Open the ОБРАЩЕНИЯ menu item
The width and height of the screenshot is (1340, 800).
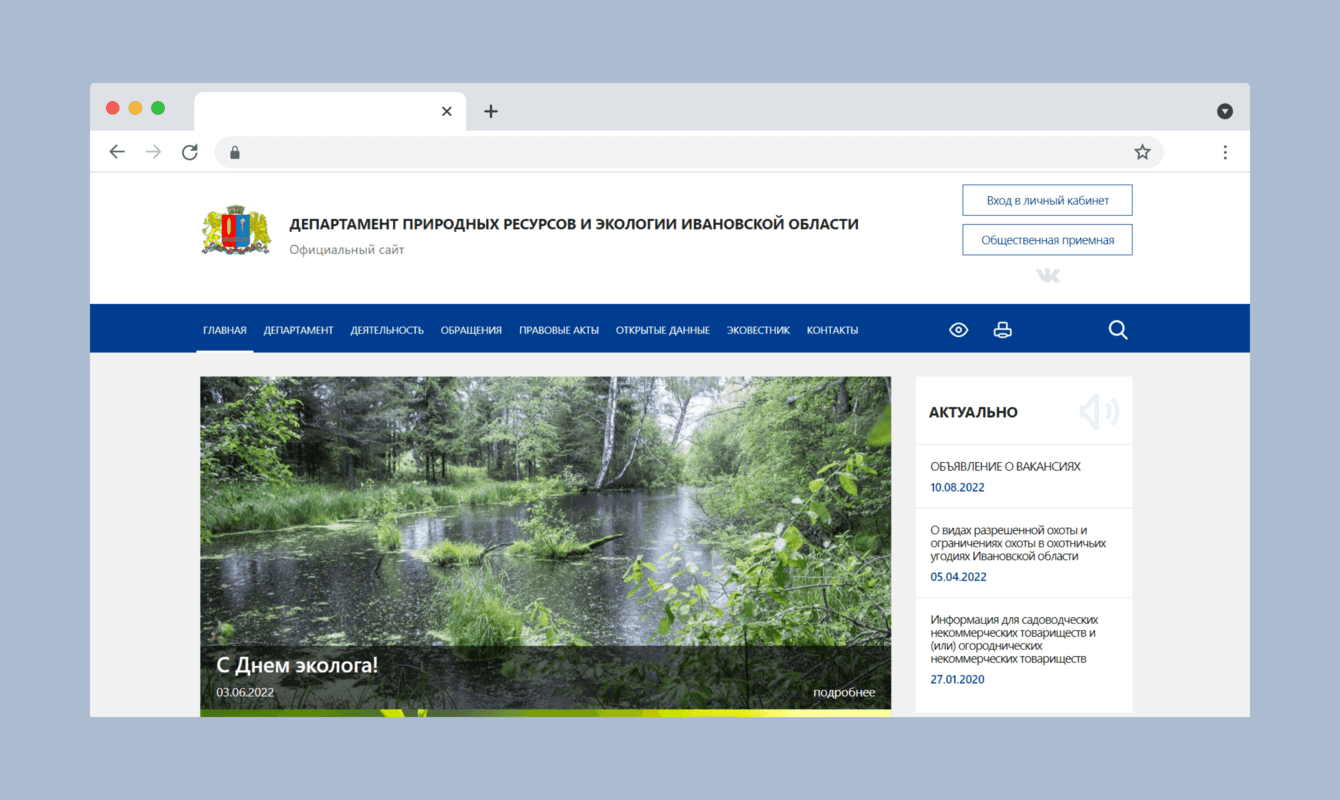[471, 330]
